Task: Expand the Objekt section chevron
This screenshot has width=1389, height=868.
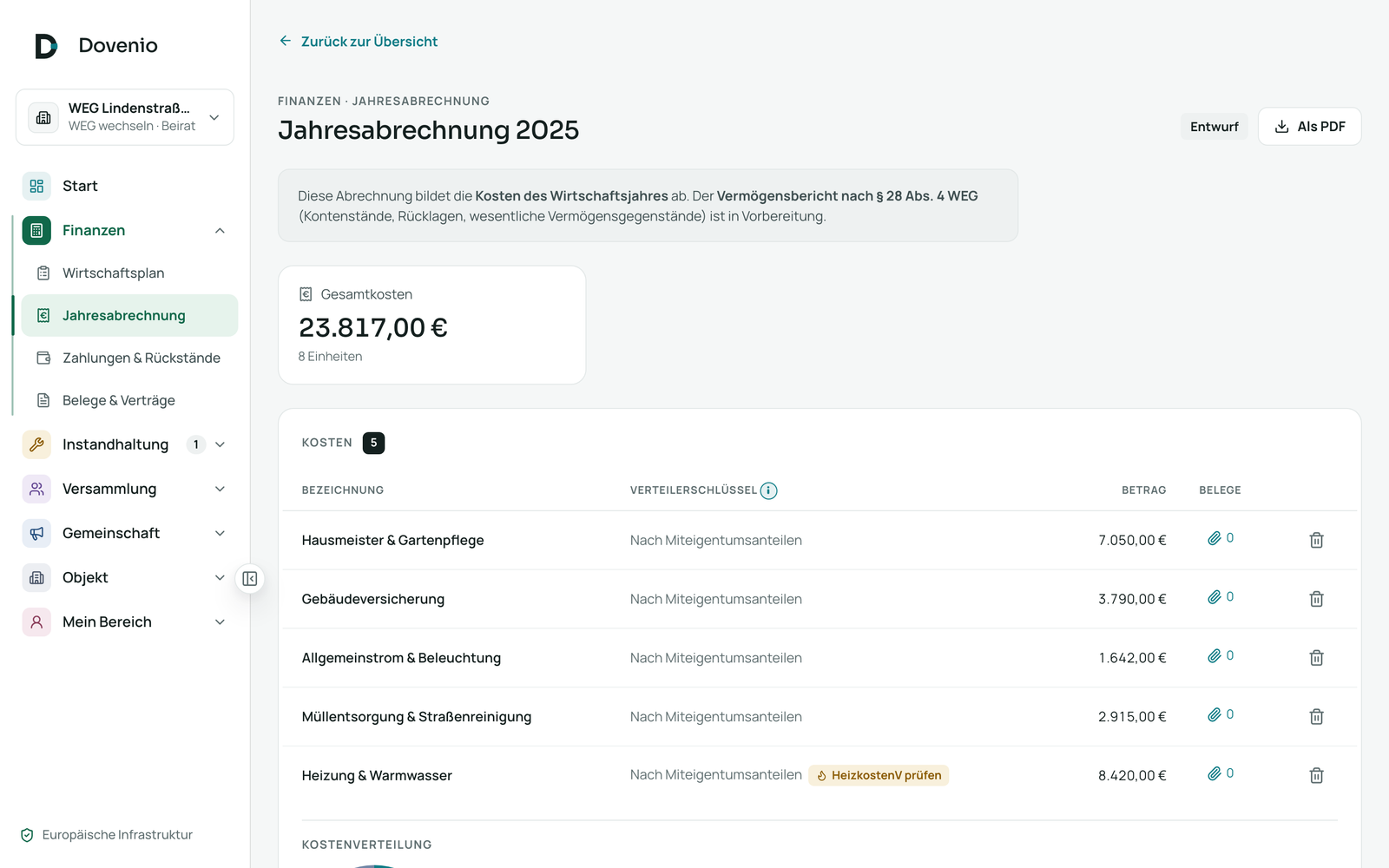Action: pyautogui.click(x=220, y=577)
